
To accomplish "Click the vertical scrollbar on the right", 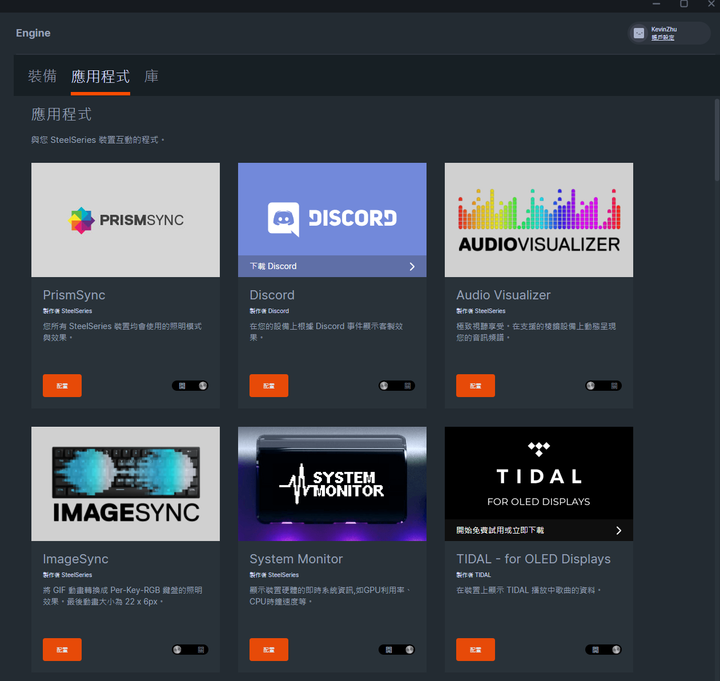I will 717,140.
